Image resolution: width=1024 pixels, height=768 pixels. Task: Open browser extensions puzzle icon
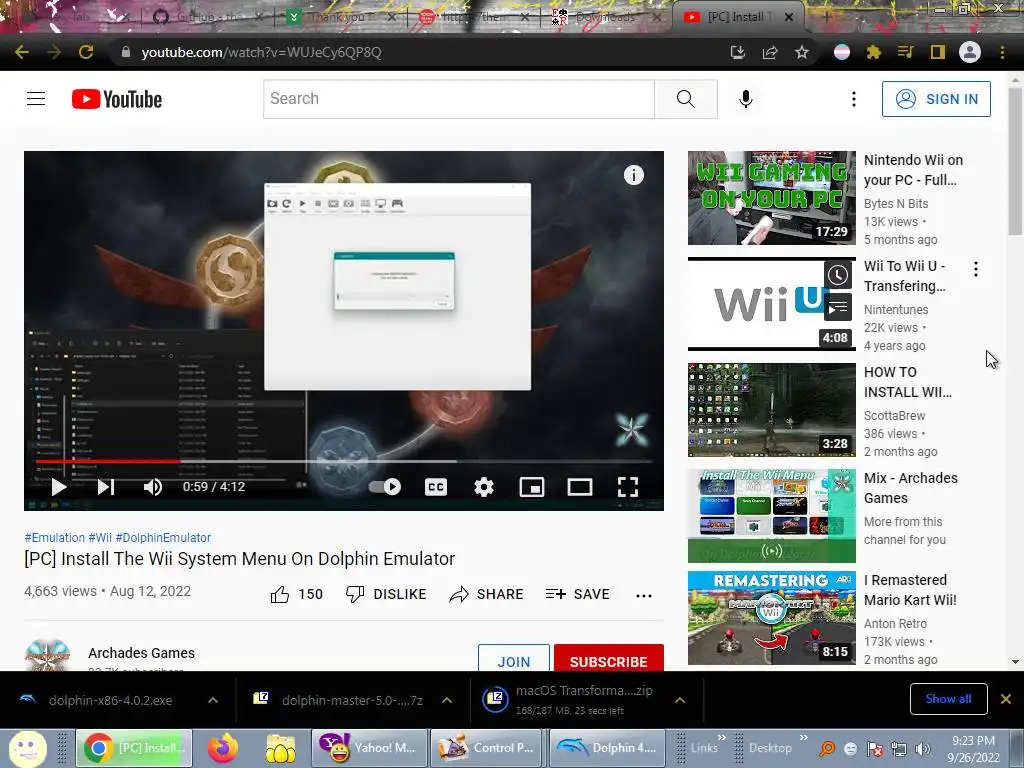[873, 52]
